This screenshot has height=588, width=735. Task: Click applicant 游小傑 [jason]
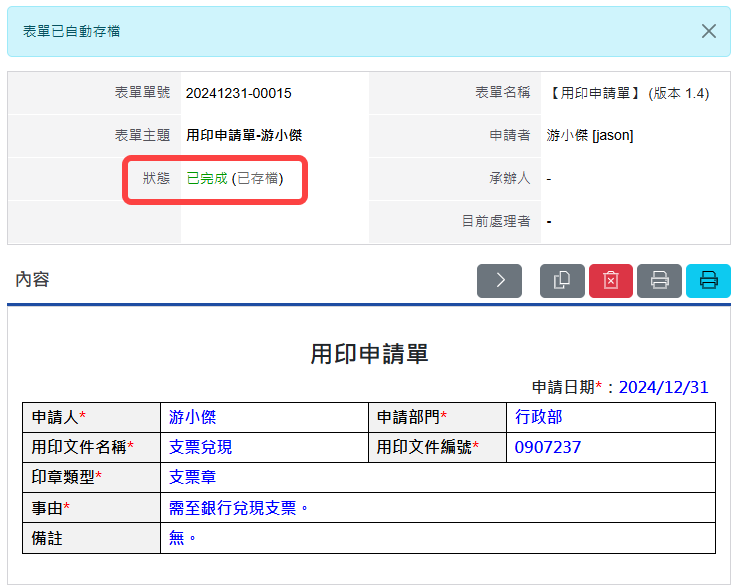click(590, 136)
